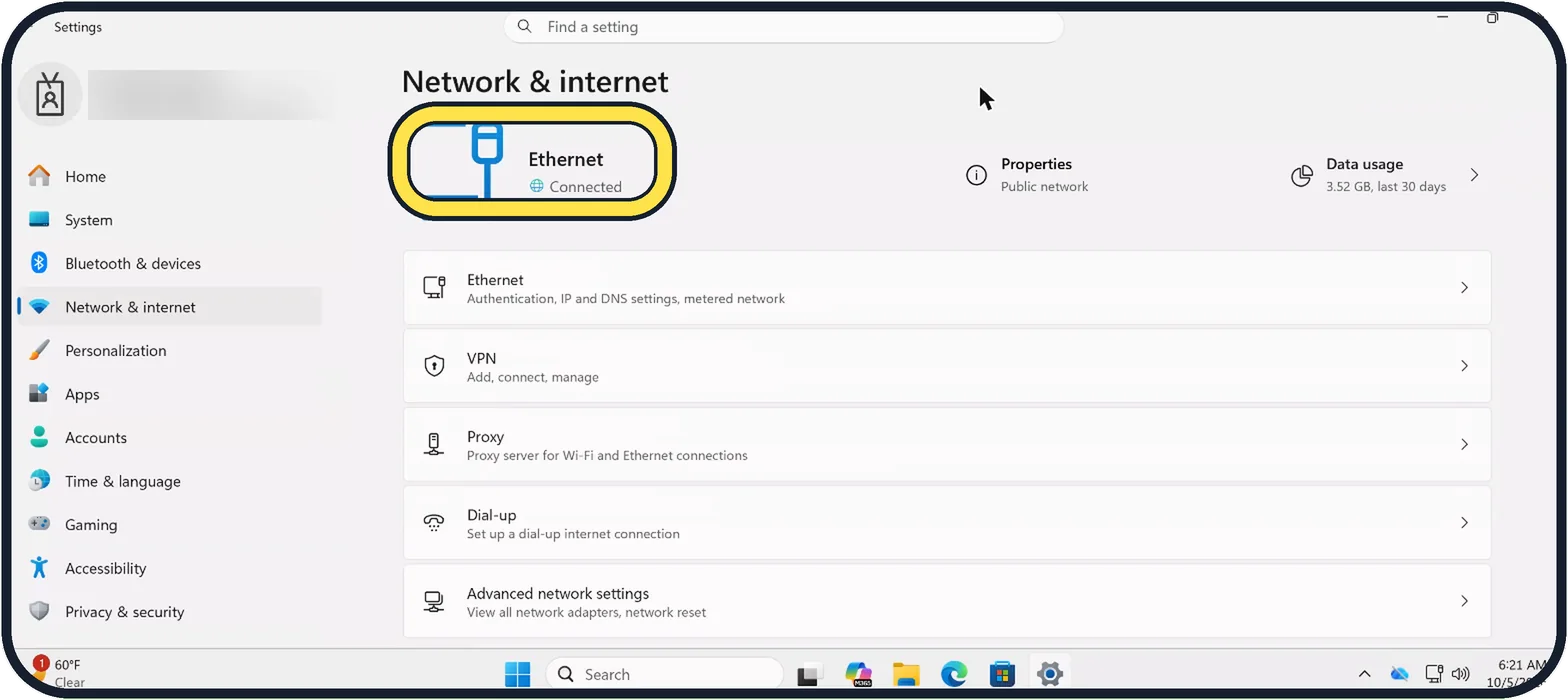Click the Accounts person icon

39,437
